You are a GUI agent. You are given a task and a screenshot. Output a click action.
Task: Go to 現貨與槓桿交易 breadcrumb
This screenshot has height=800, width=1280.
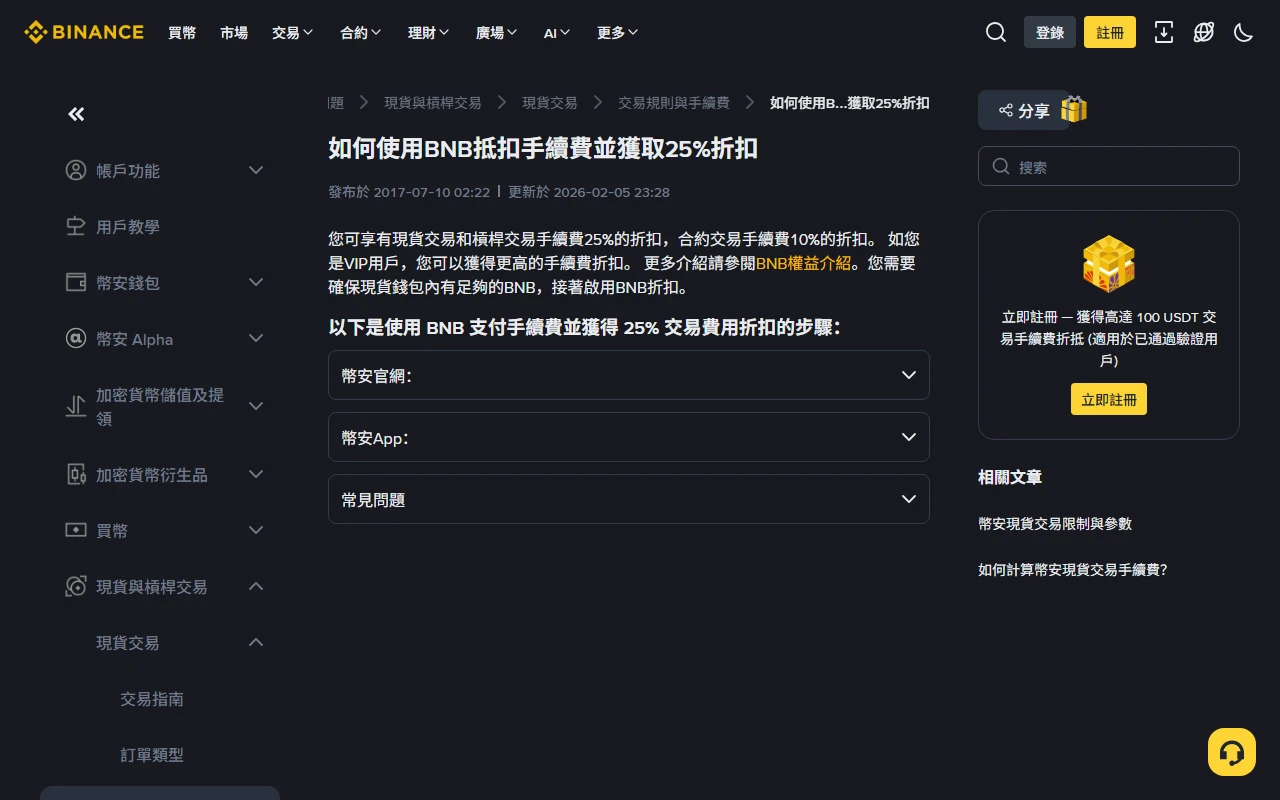(433, 102)
